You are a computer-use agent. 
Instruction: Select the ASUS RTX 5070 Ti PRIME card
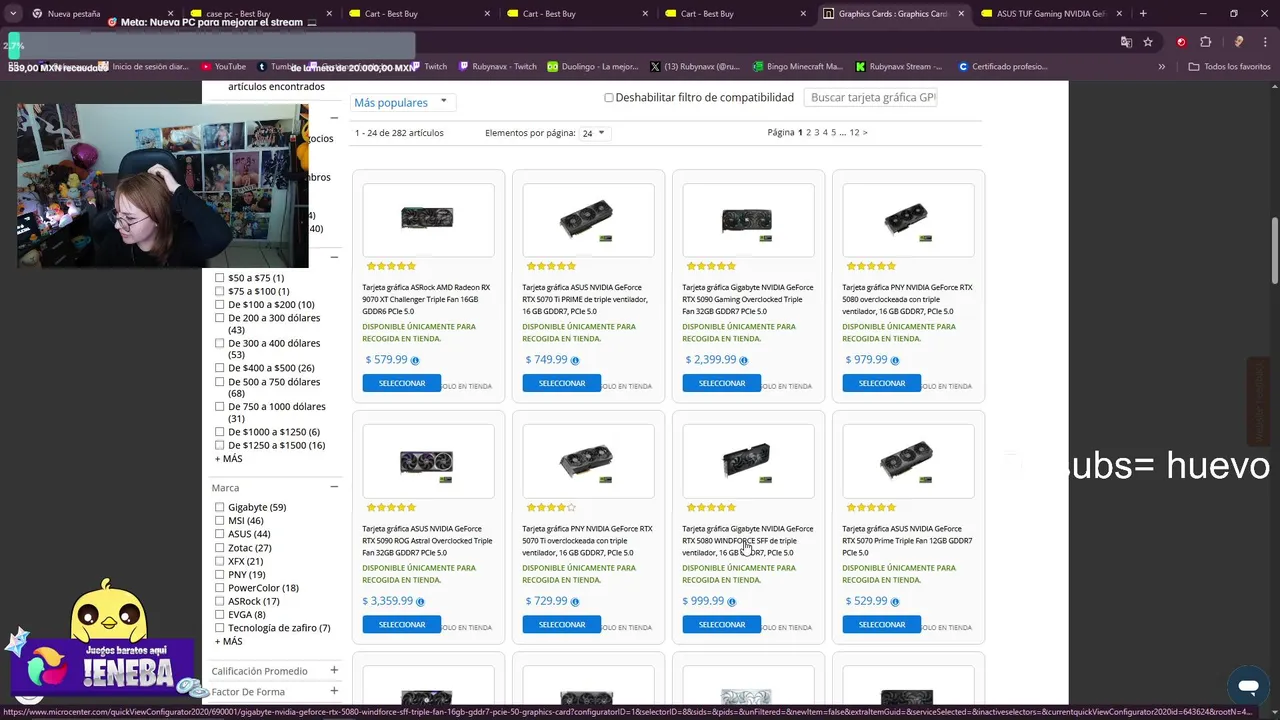[562, 383]
